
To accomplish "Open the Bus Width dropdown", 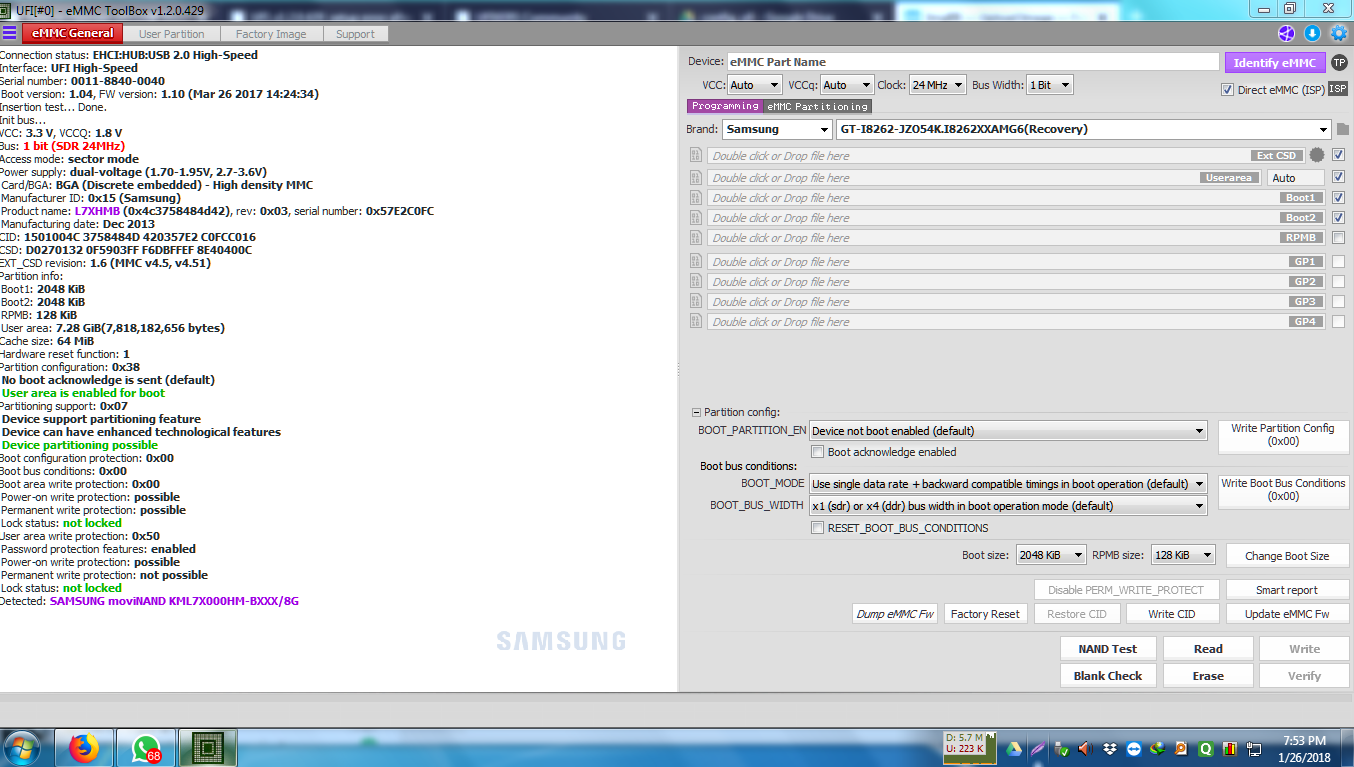I will 1049,85.
